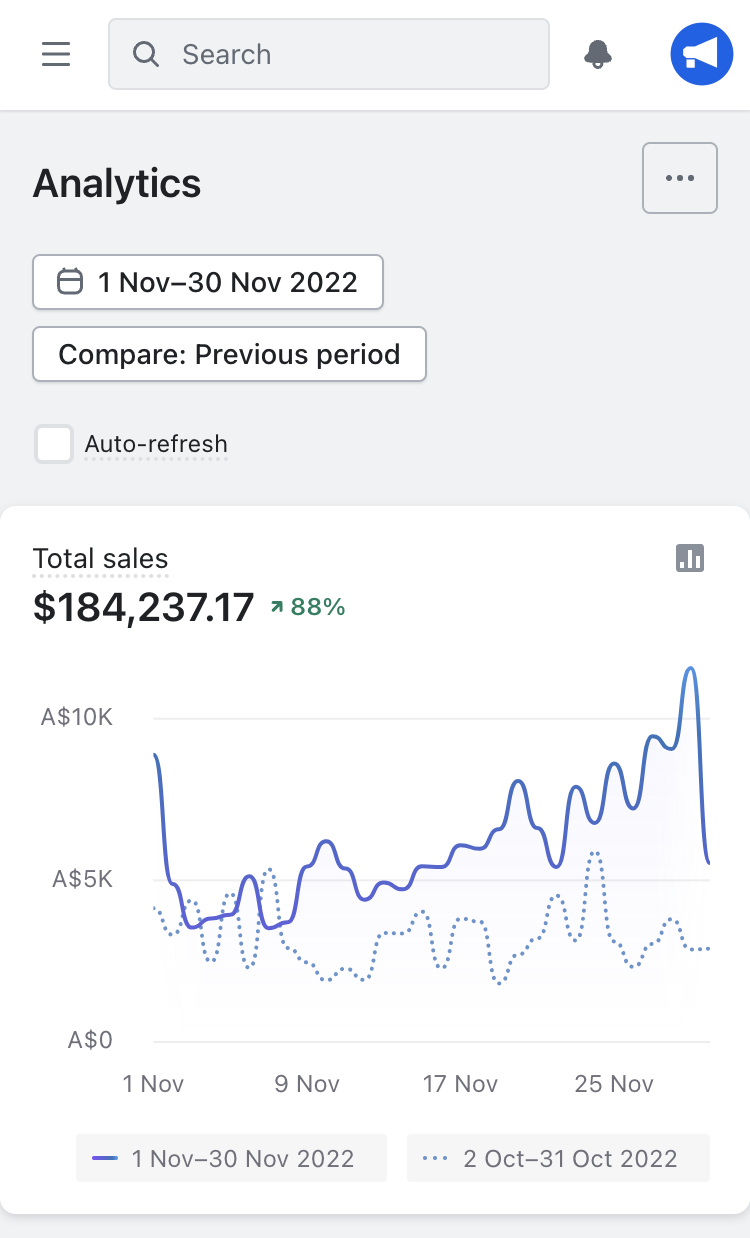Click the $184,237.17 total sales amount
Viewport: 750px width, 1238px height.
(x=144, y=607)
